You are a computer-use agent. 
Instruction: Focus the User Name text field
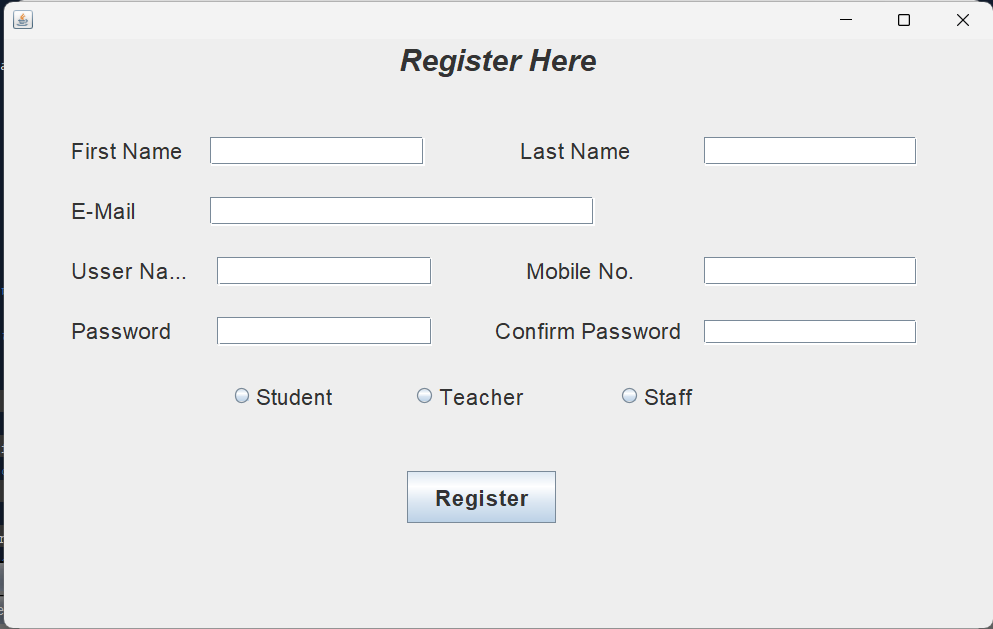323,271
